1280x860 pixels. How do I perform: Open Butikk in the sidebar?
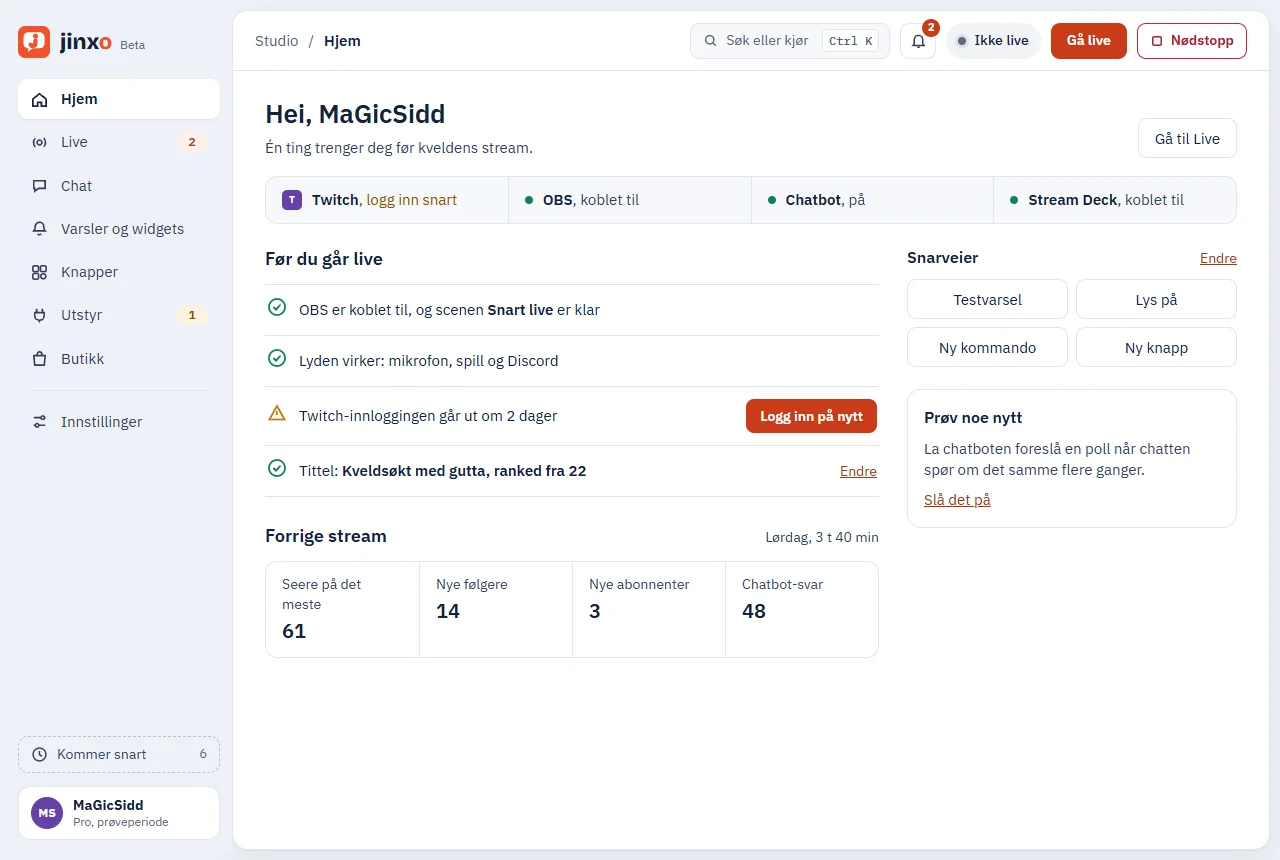[x=119, y=359]
